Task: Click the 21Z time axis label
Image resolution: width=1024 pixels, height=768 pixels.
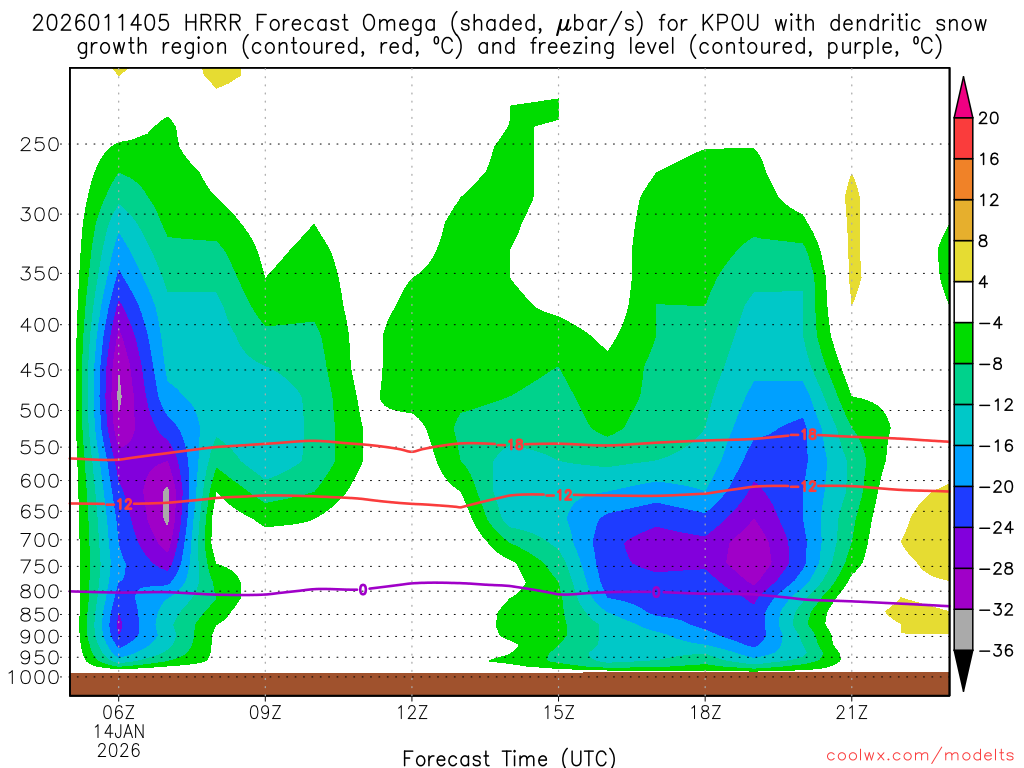Action: pos(852,712)
